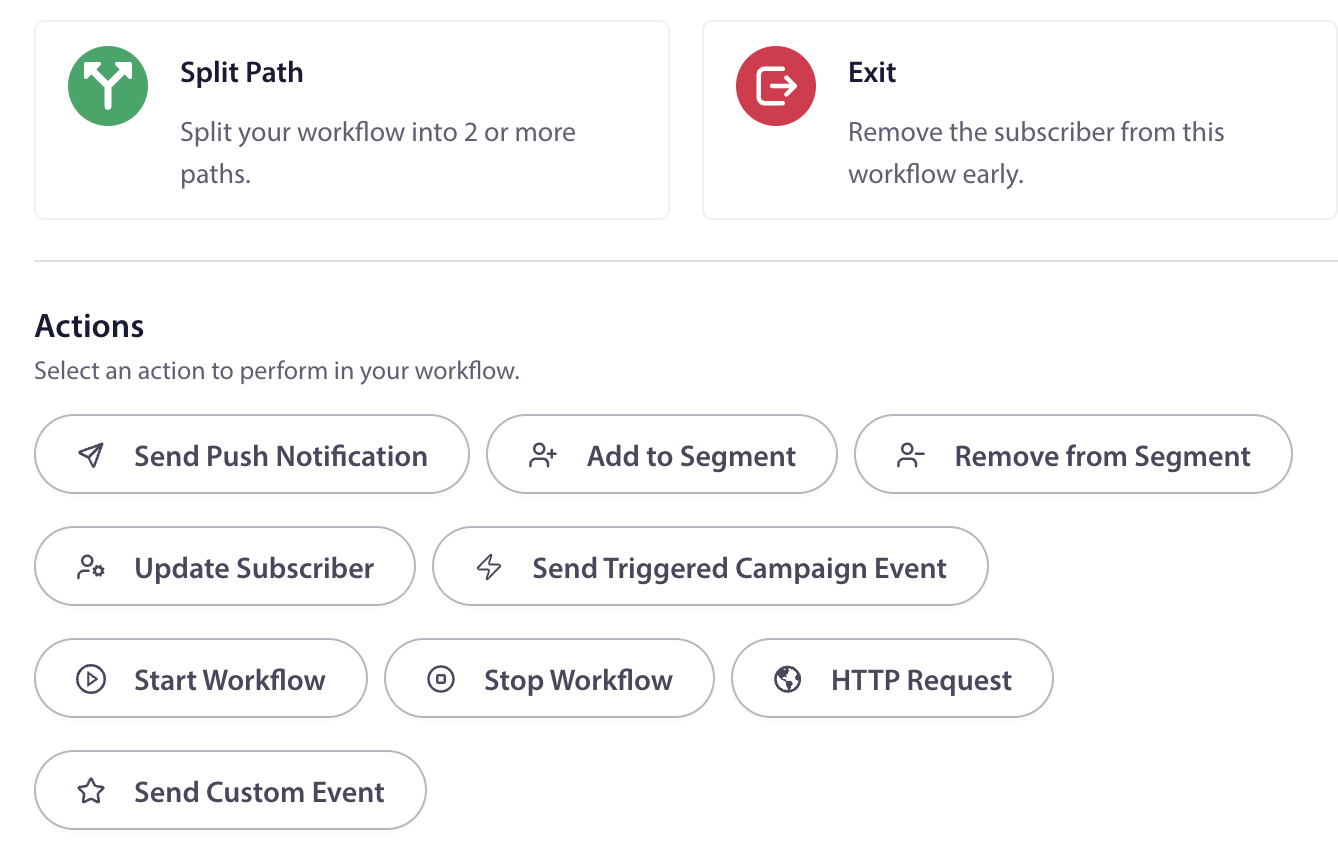Click the add-user icon for Add to Segment

[543, 456]
